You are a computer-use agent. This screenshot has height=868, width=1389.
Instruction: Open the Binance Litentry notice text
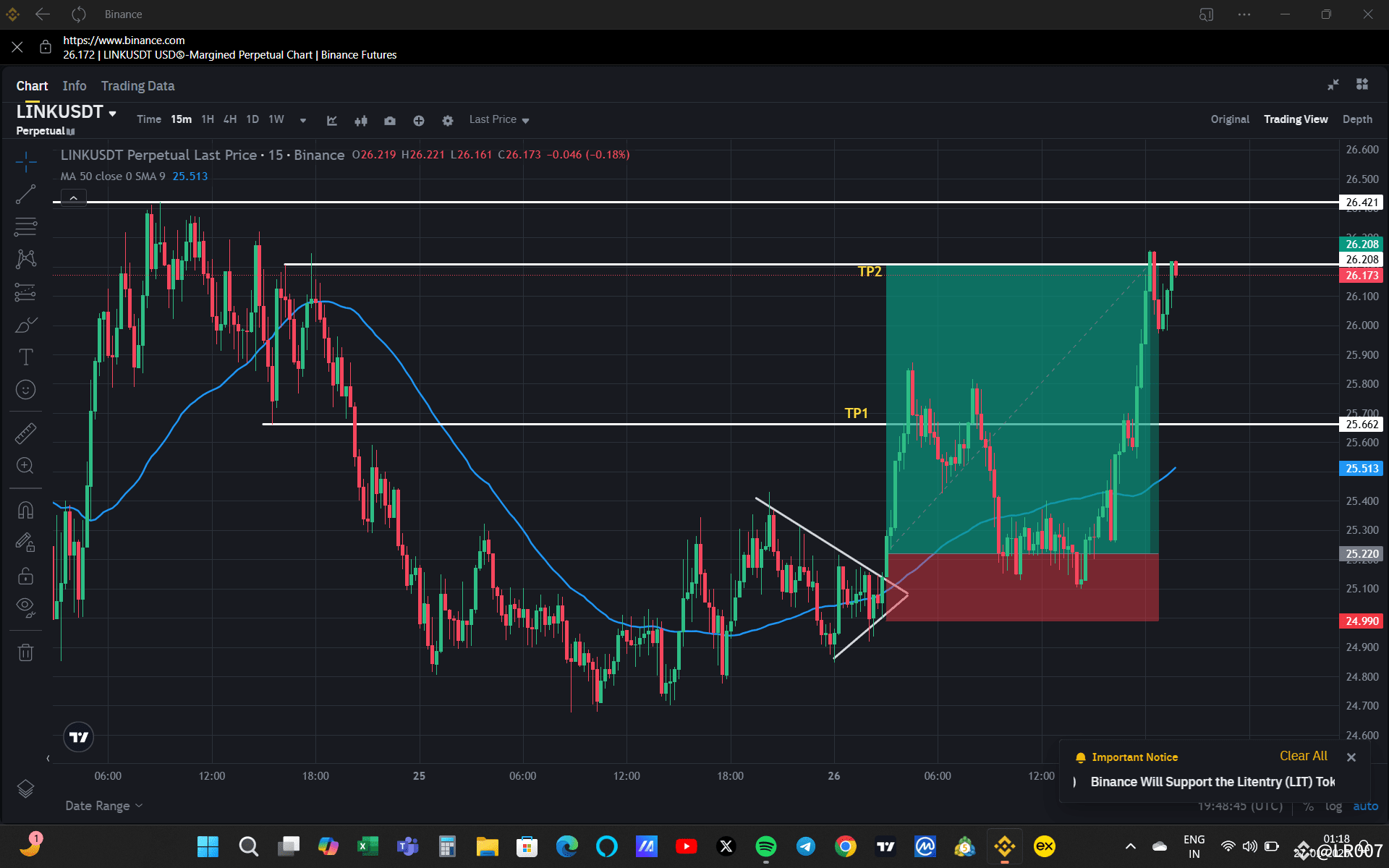point(1212,782)
